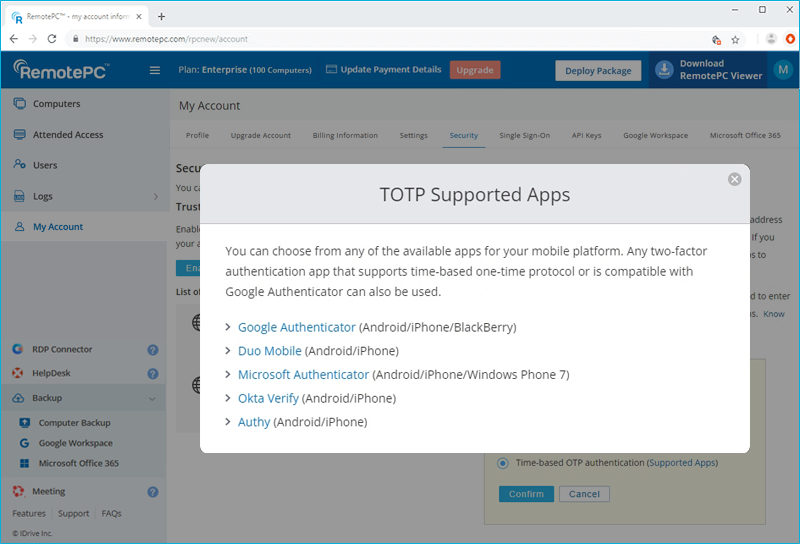Click the Download RemotePC Viewer icon
Screen dimensions: 800x544
[x=665, y=70]
